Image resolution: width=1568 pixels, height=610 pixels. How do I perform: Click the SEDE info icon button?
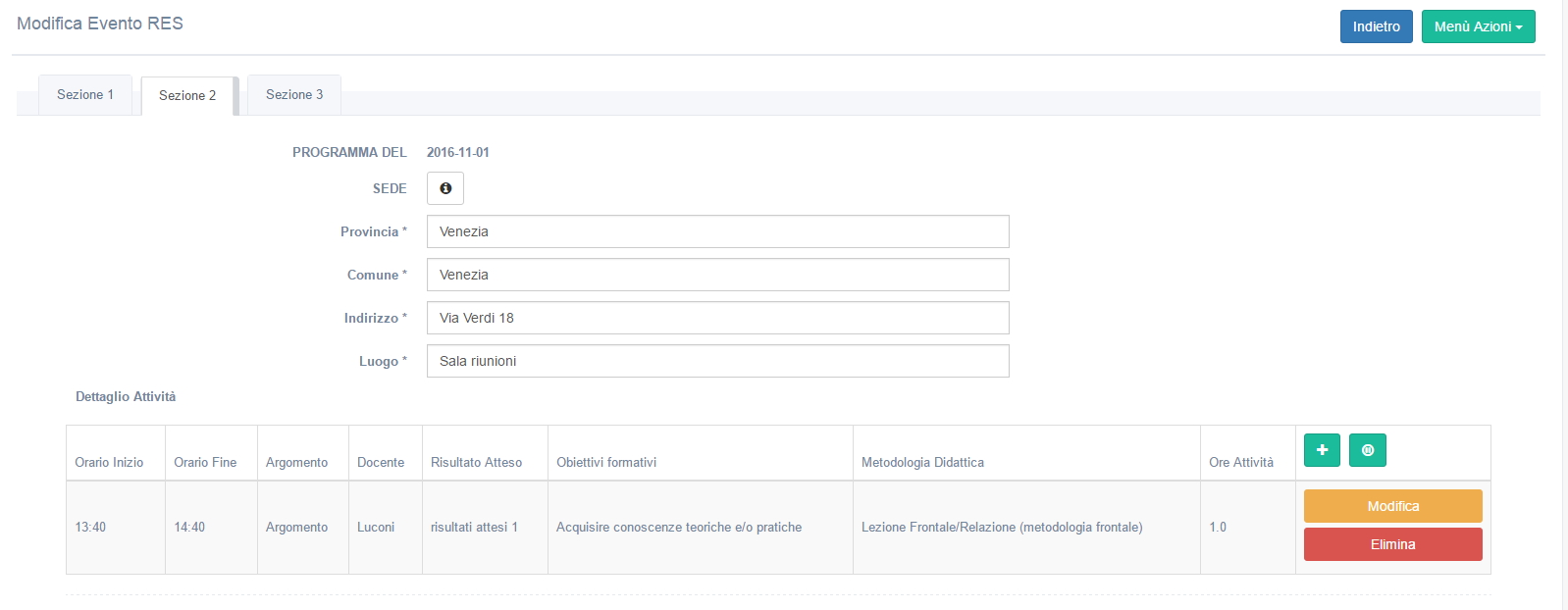[x=444, y=188]
